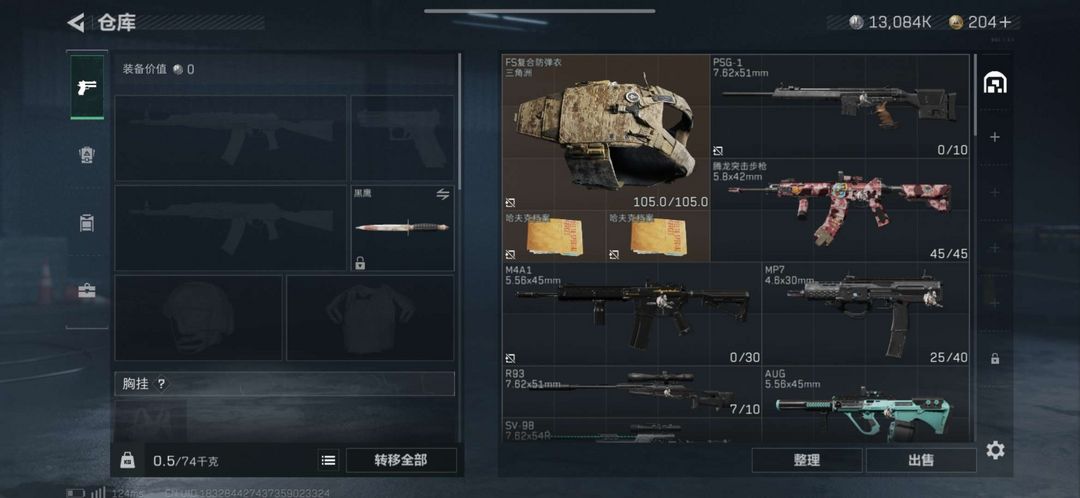Select the pistol weapons tab in sidebar
Image resolution: width=1080 pixels, height=498 pixels.
click(x=87, y=87)
